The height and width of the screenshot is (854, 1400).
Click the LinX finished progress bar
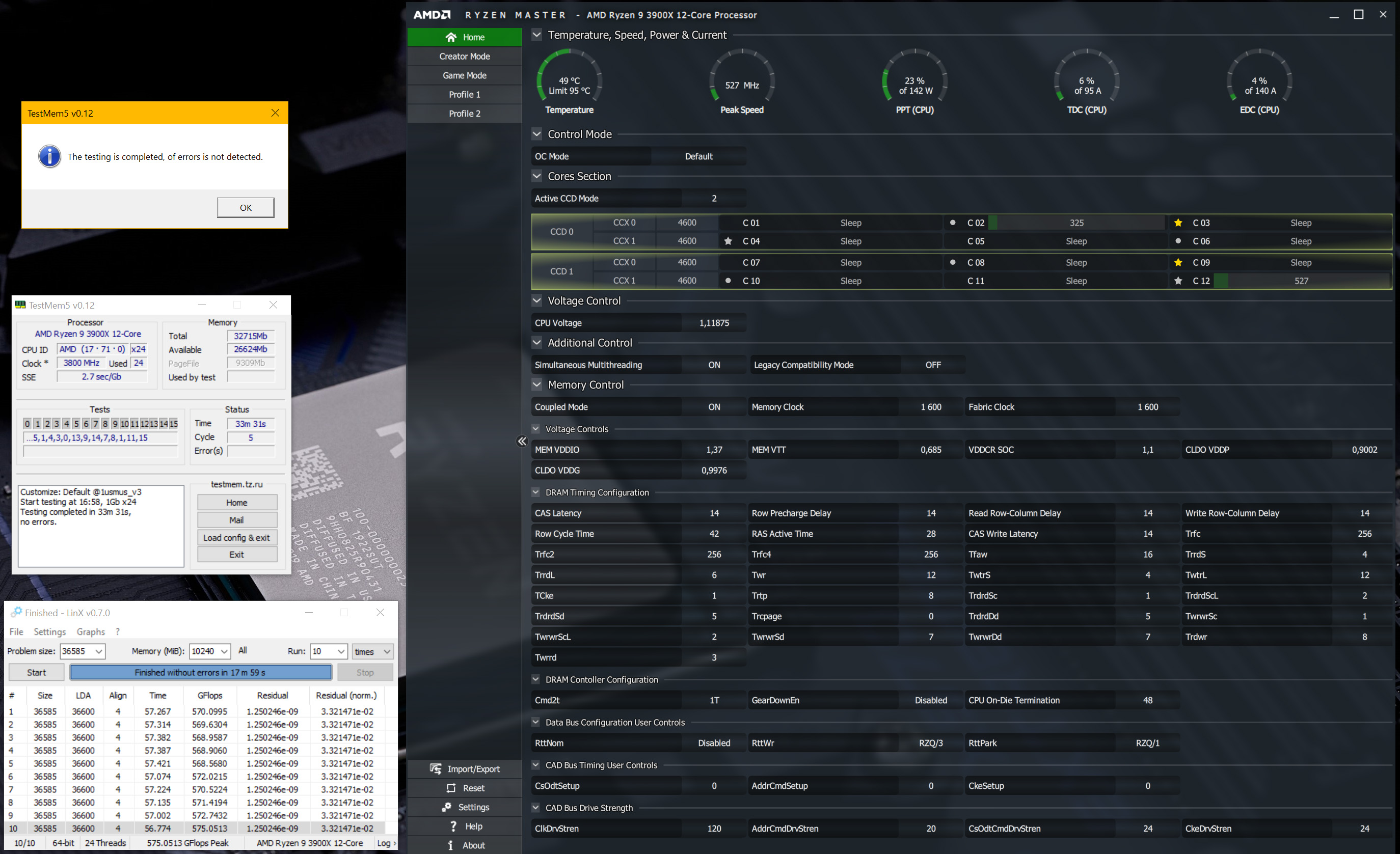(x=200, y=672)
